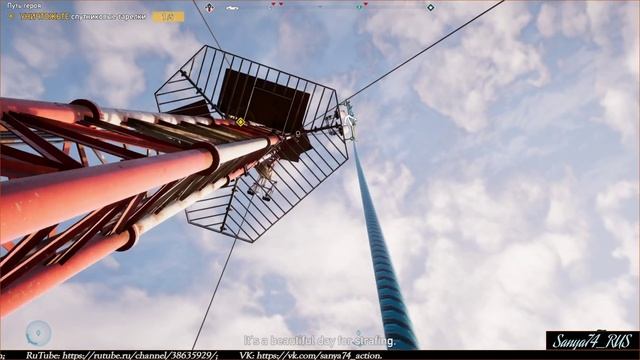Image resolution: width=640 pixels, height=360 pixels.
Task: Click the yellow 1/4 objective counter badge
Action: click(x=168, y=17)
